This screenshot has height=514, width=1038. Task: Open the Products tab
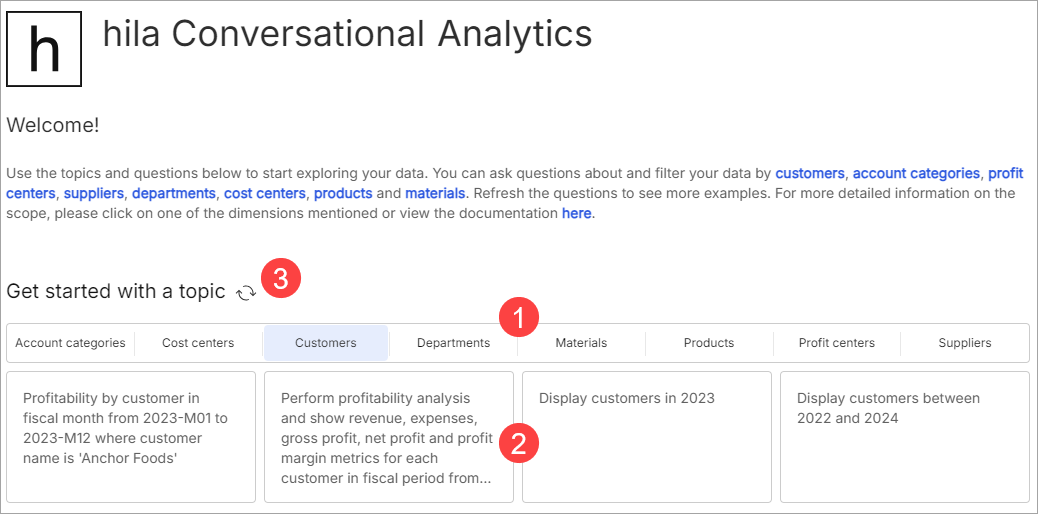tap(709, 342)
